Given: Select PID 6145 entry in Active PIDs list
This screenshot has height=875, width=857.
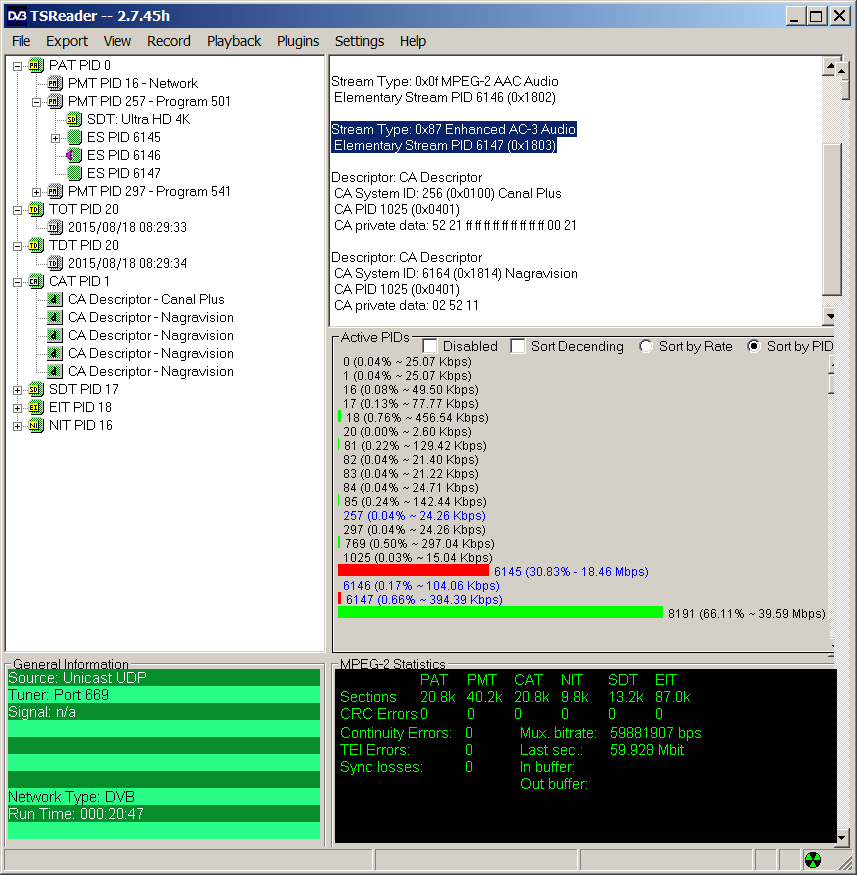Looking at the screenshot, I should pyautogui.click(x=570, y=571).
